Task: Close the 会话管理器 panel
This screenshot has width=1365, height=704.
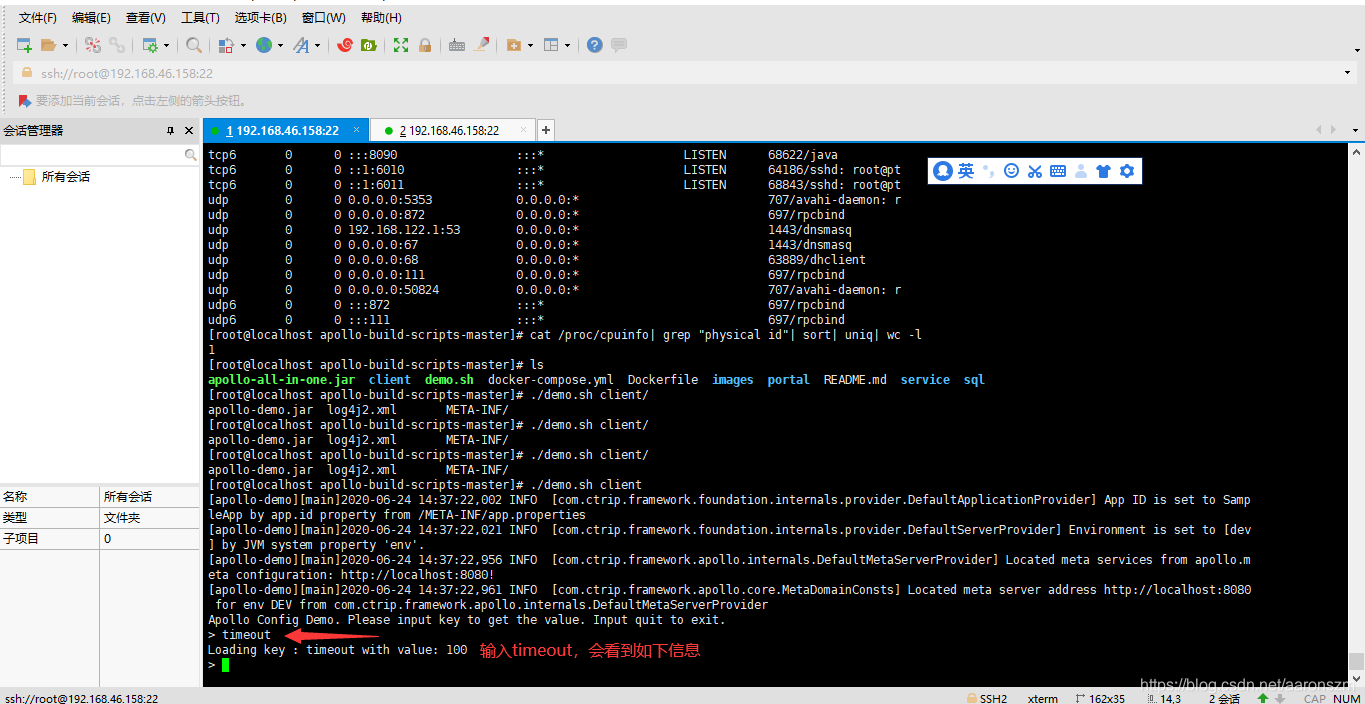Action: point(188,131)
